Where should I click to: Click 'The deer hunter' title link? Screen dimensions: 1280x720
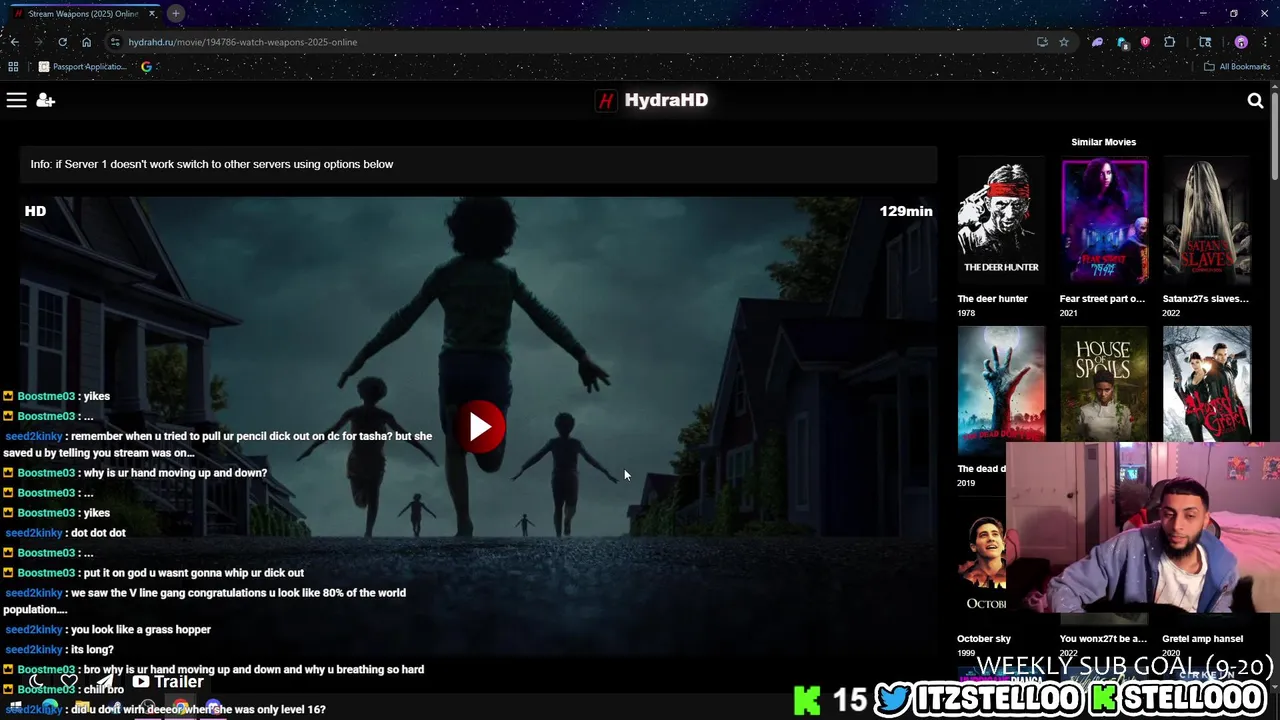pyautogui.click(x=992, y=298)
